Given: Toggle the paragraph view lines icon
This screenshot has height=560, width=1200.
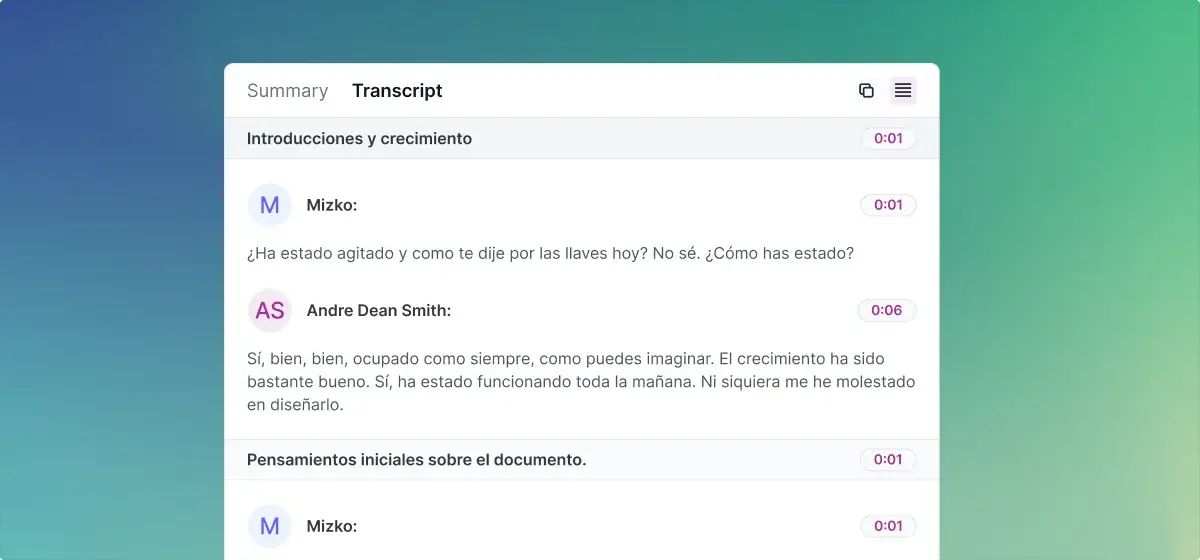Looking at the screenshot, I should click(x=903, y=91).
